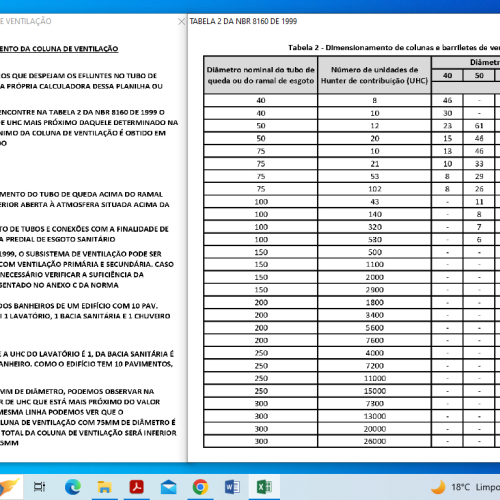
Task: Select UHC cell with value 13000
Action: 374,416
